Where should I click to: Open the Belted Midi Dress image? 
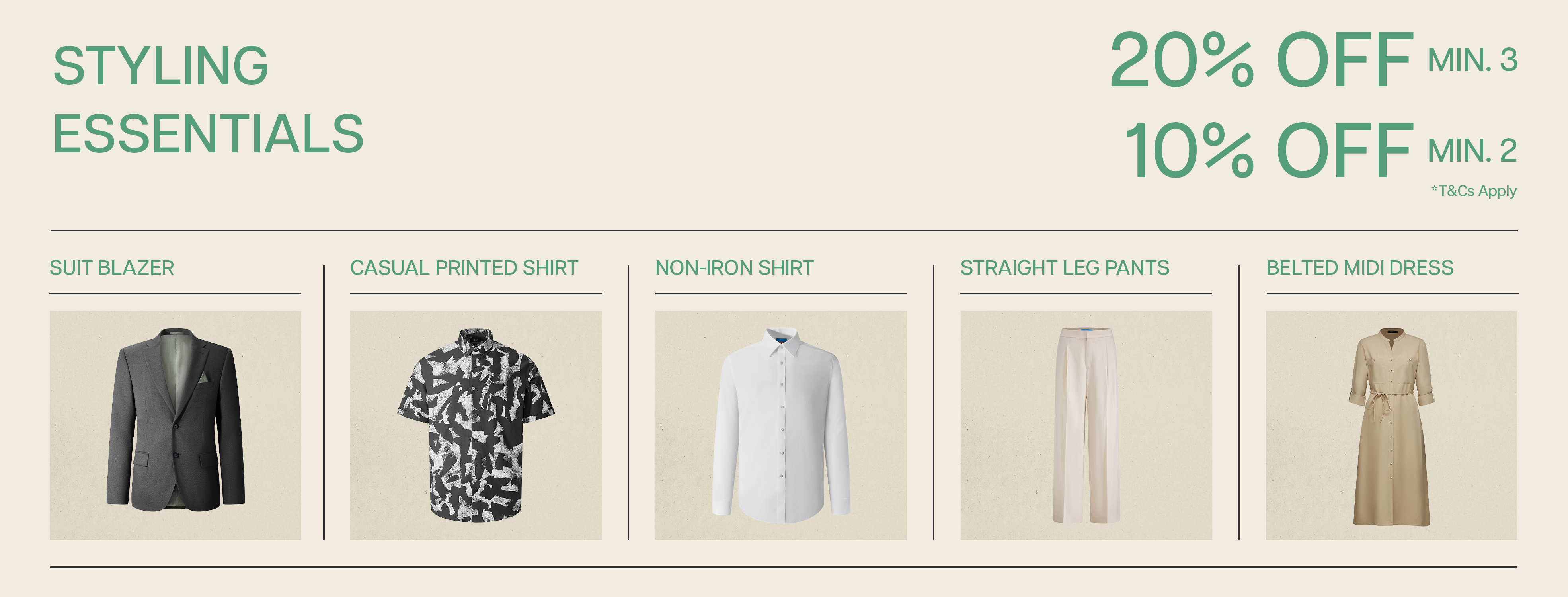point(1391,425)
